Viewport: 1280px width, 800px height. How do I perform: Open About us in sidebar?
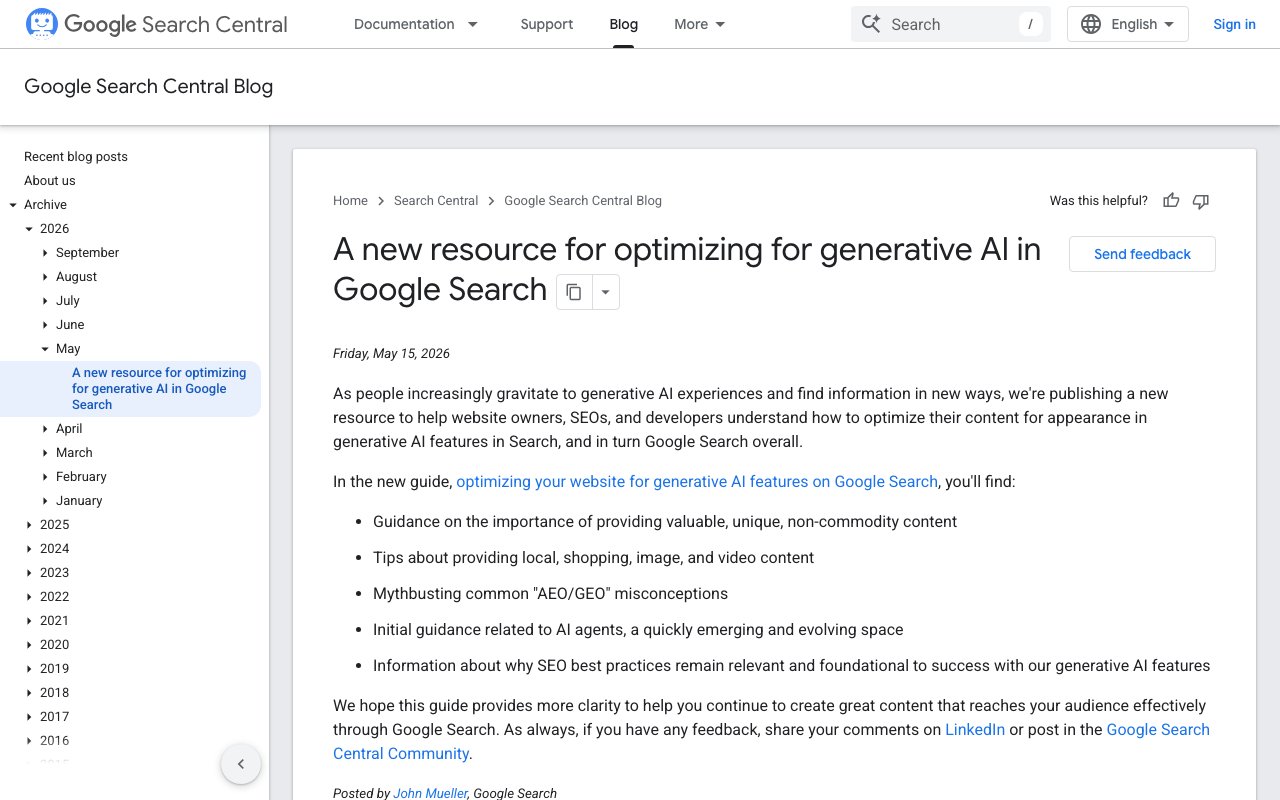click(50, 181)
